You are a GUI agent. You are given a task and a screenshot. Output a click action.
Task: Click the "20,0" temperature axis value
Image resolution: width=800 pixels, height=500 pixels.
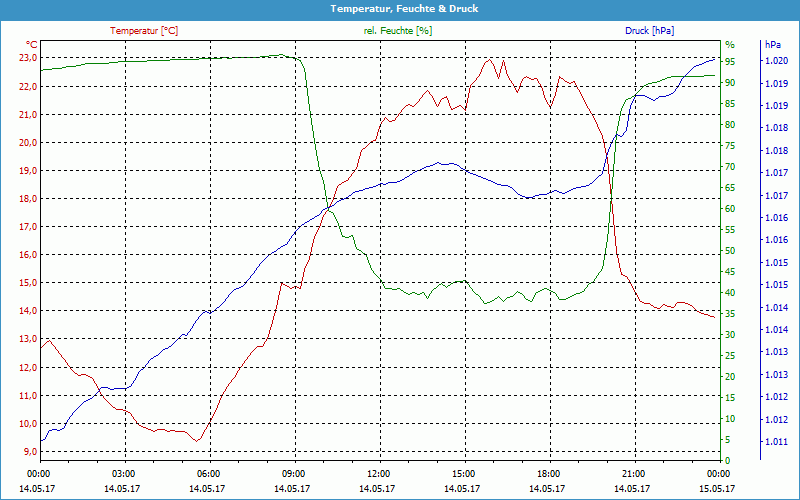point(28,143)
